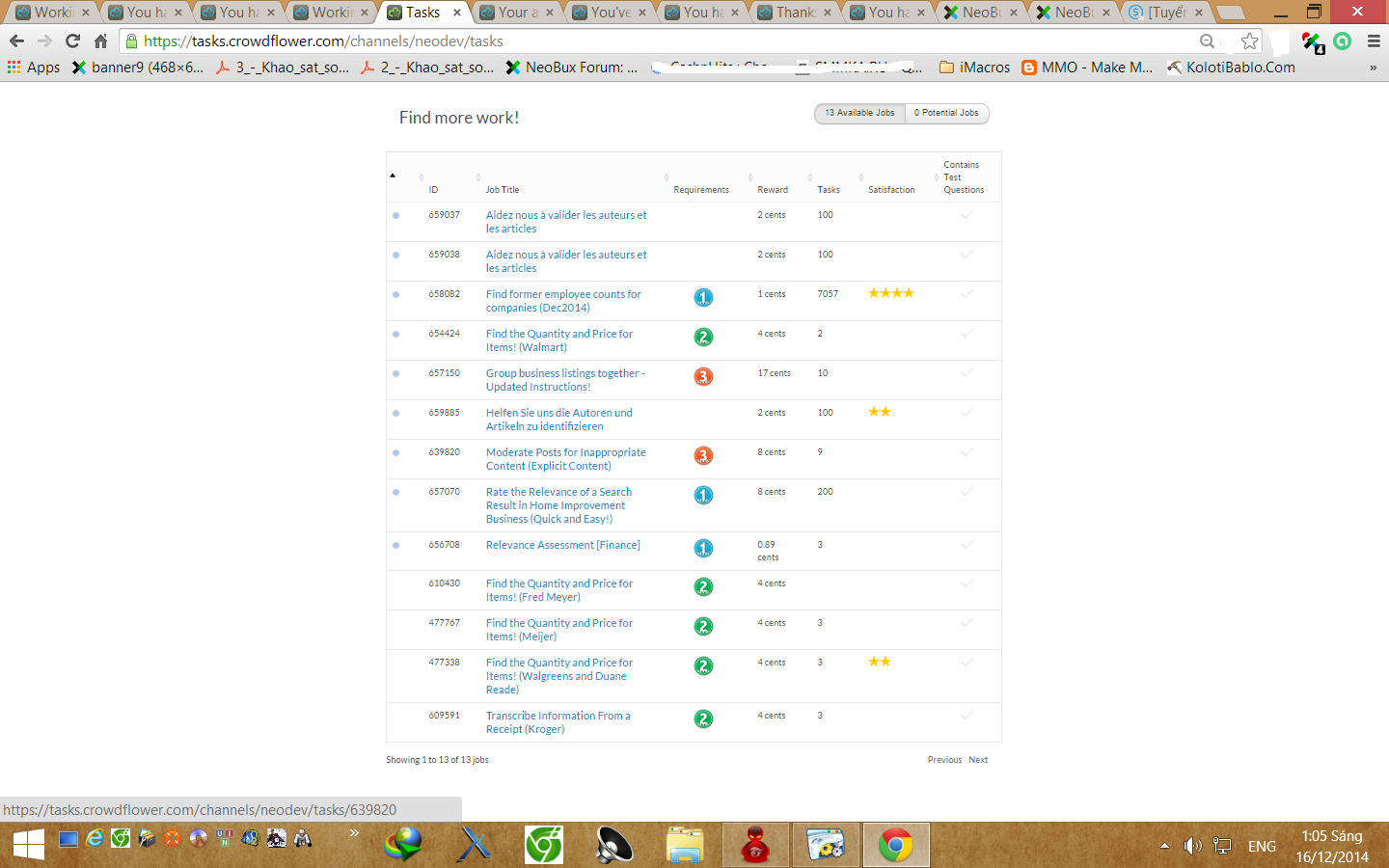This screenshot has width=1389, height=868.
Task: Open the Chrome hamburger menu
Action: coord(1374,41)
